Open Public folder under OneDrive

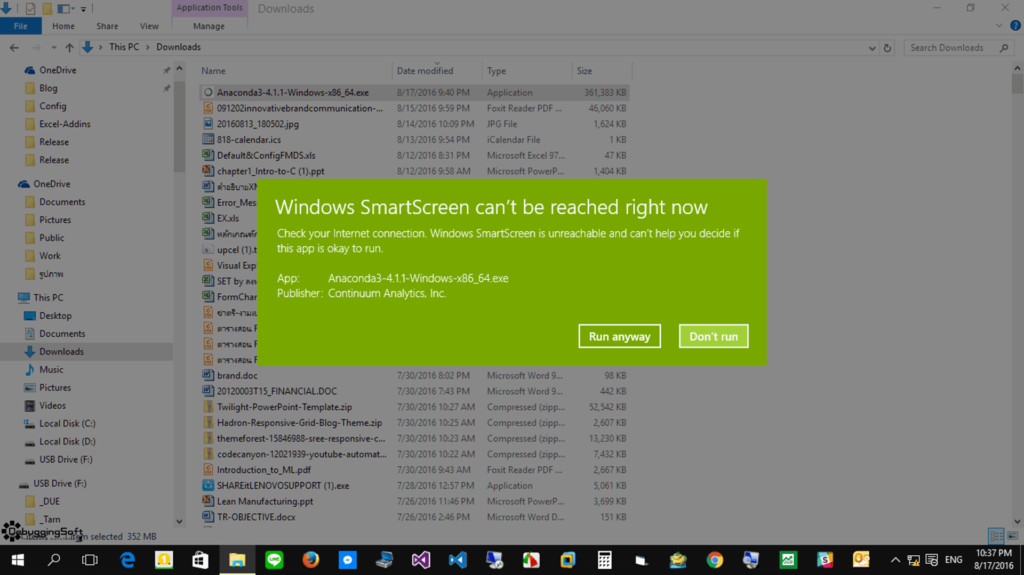click(x=51, y=238)
